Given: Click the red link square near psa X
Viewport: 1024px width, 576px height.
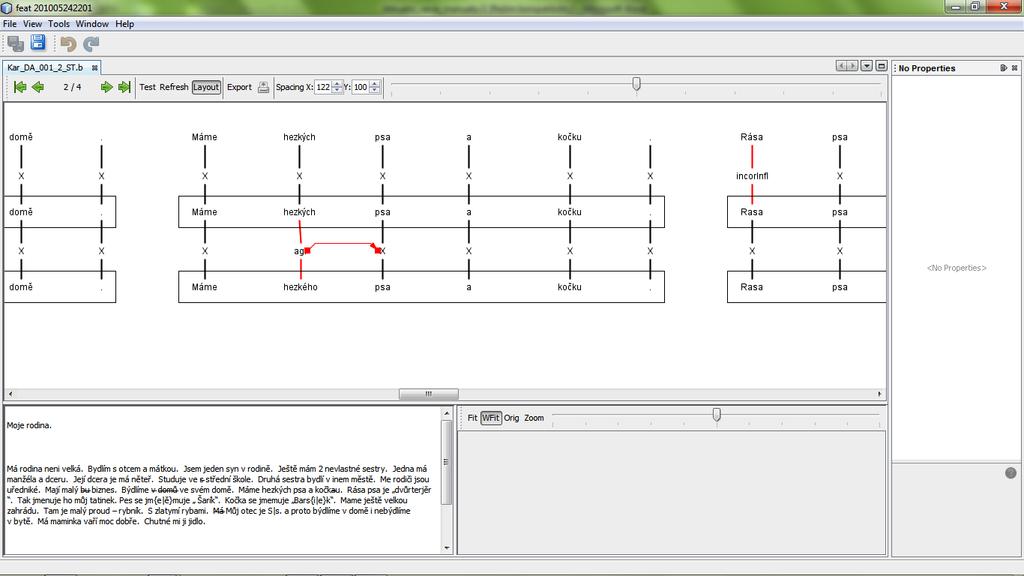Looking at the screenshot, I should pyautogui.click(x=377, y=251).
